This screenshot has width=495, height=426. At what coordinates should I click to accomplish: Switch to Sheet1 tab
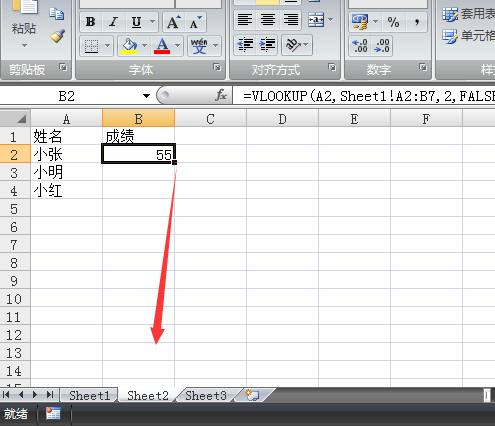(89, 395)
